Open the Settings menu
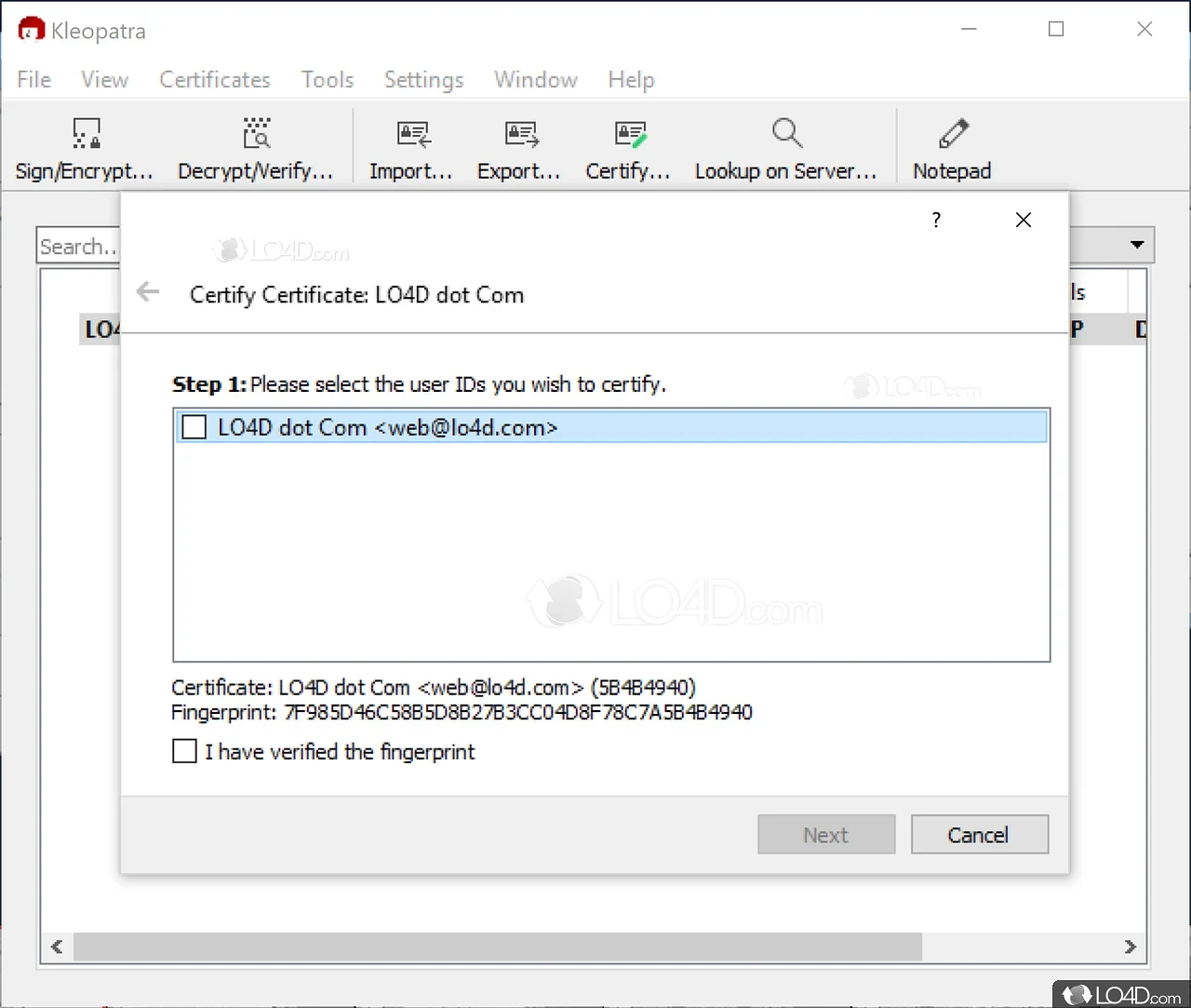The width and height of the screenshot is (1191, 1008). pyautogui.click(x=423, y=80)
